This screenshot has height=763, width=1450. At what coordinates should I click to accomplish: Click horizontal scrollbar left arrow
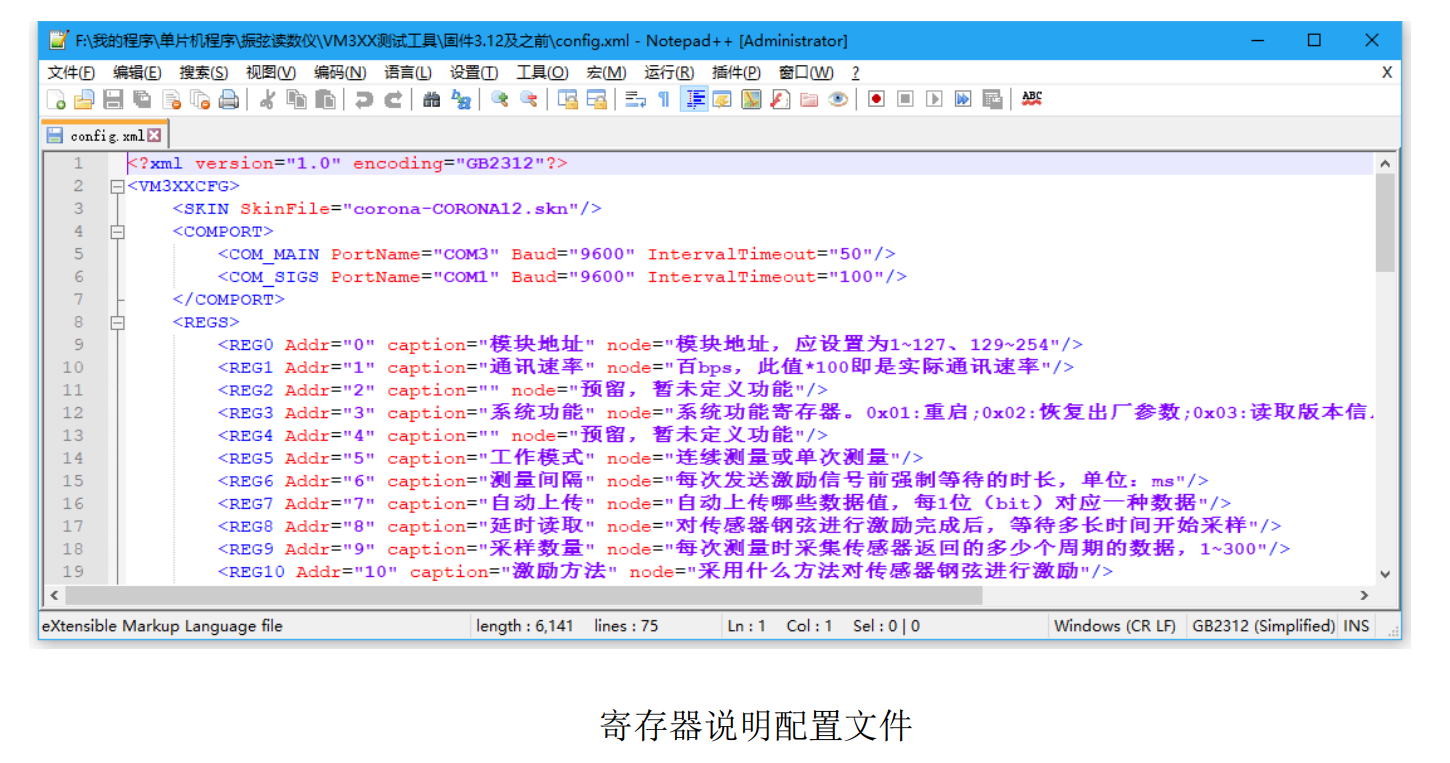(x=53, y=595)
